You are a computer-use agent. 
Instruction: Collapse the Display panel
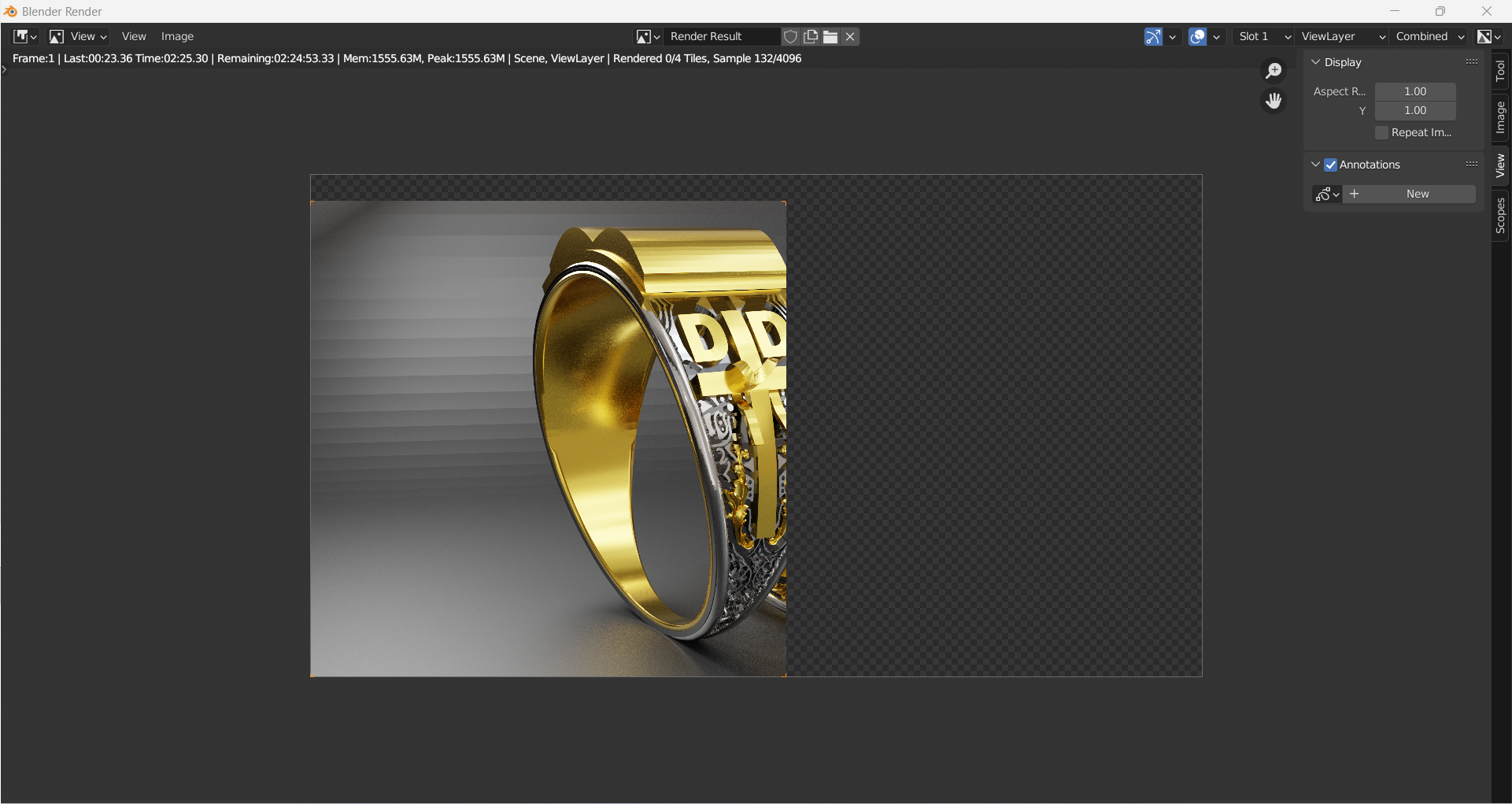(x=1315, y=62)
